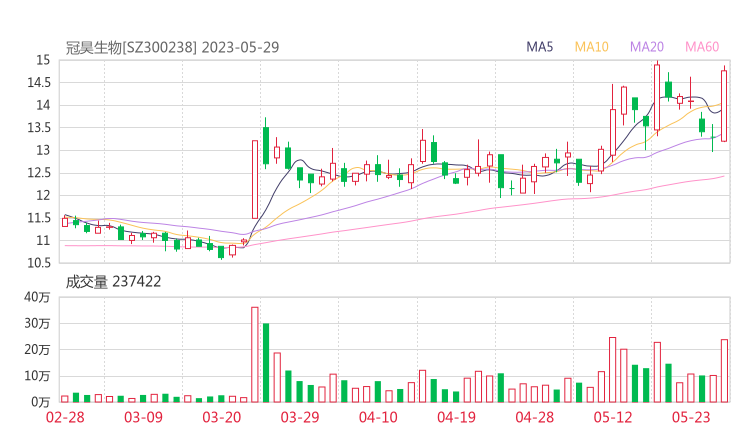Image resolution: width=740 pixels, height=440 pixels.
Task: Click the MA20 legend label
Action: [647, 47]
